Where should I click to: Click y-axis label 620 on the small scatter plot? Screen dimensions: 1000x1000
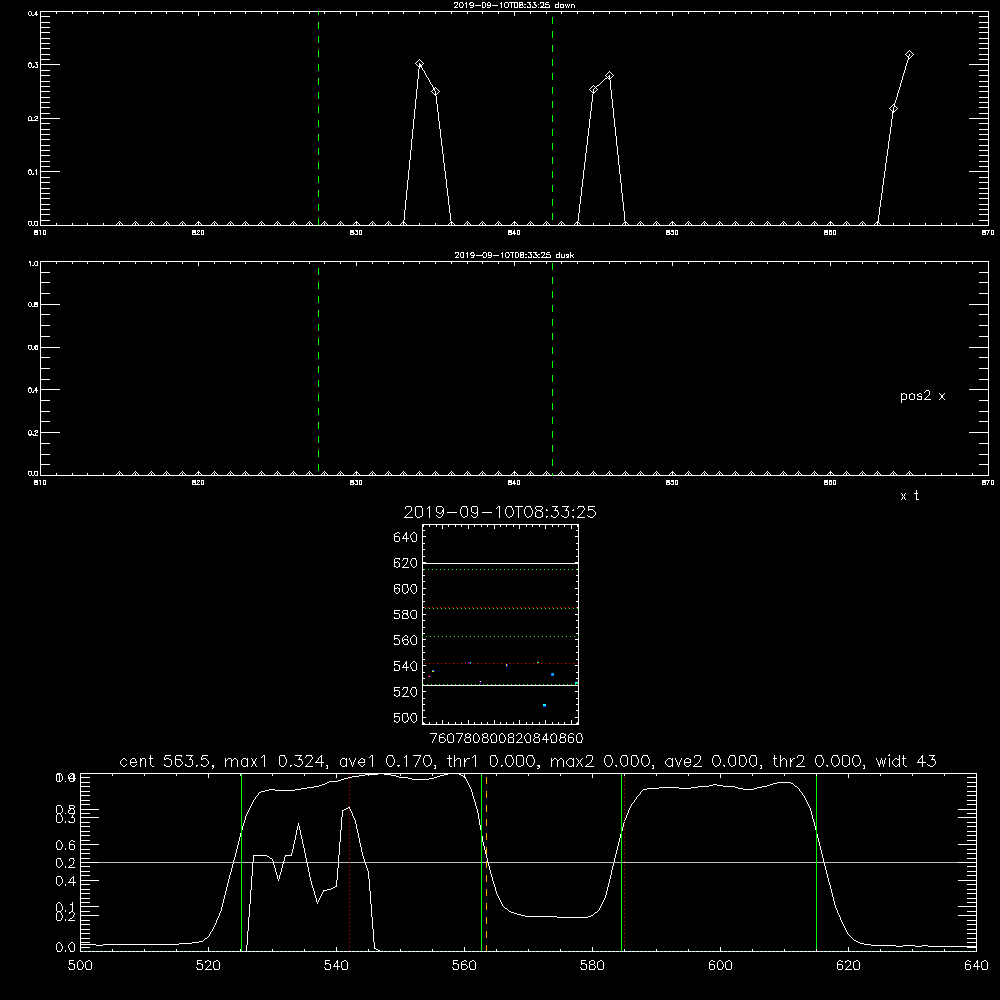(406, 563)
